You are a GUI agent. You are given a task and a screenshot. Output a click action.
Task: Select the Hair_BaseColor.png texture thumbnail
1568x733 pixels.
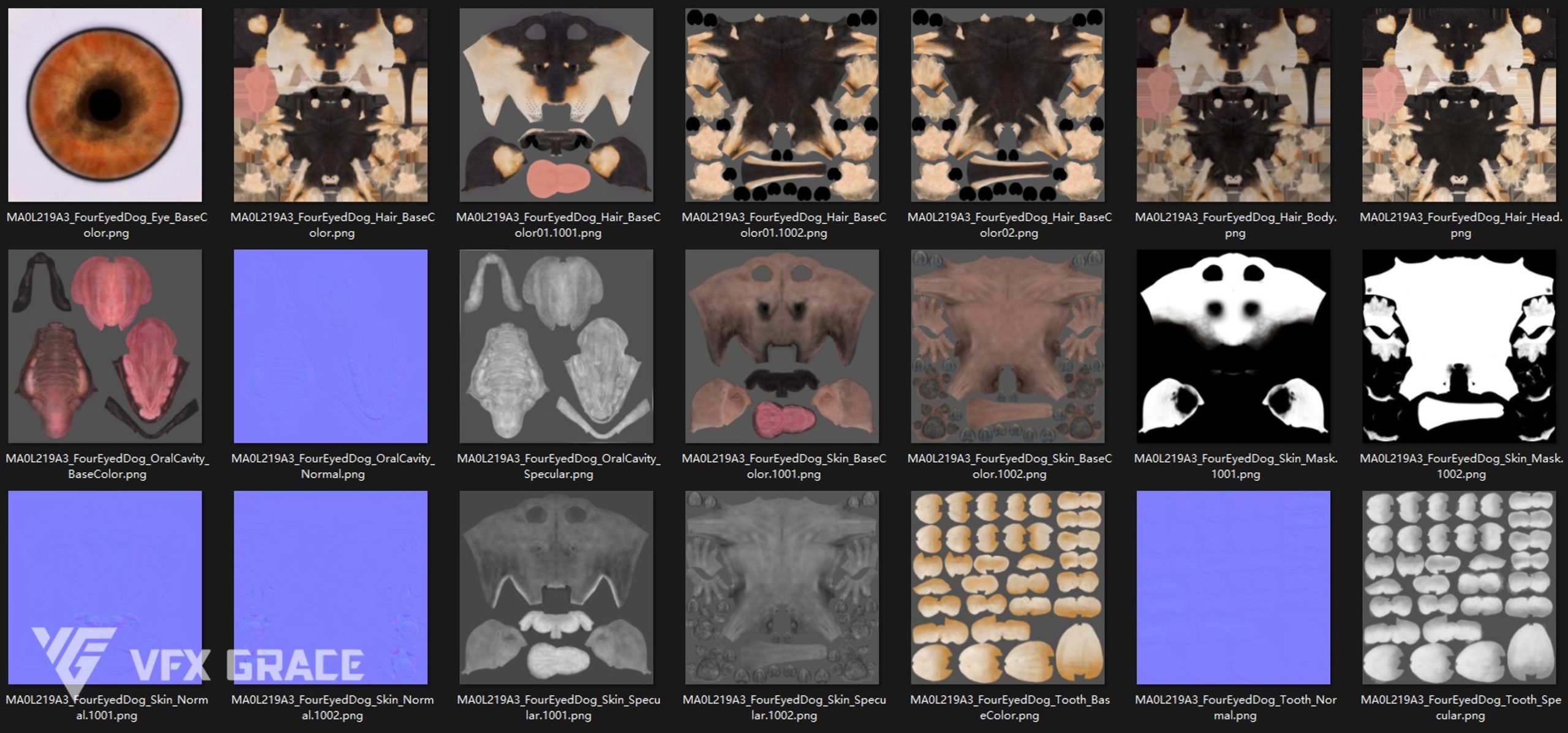coord(331,105)
